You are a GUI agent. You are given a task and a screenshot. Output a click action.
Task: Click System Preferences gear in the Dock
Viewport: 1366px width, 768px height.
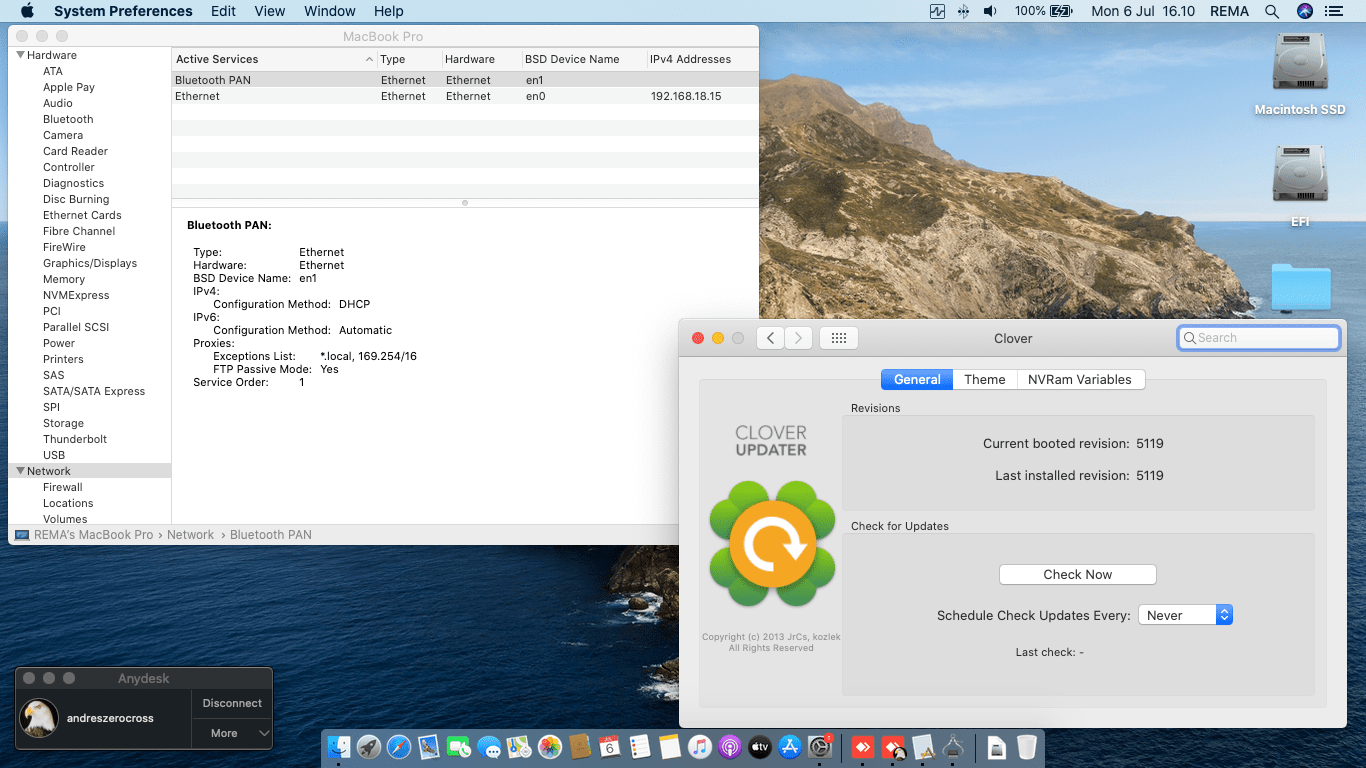[820, 747]
